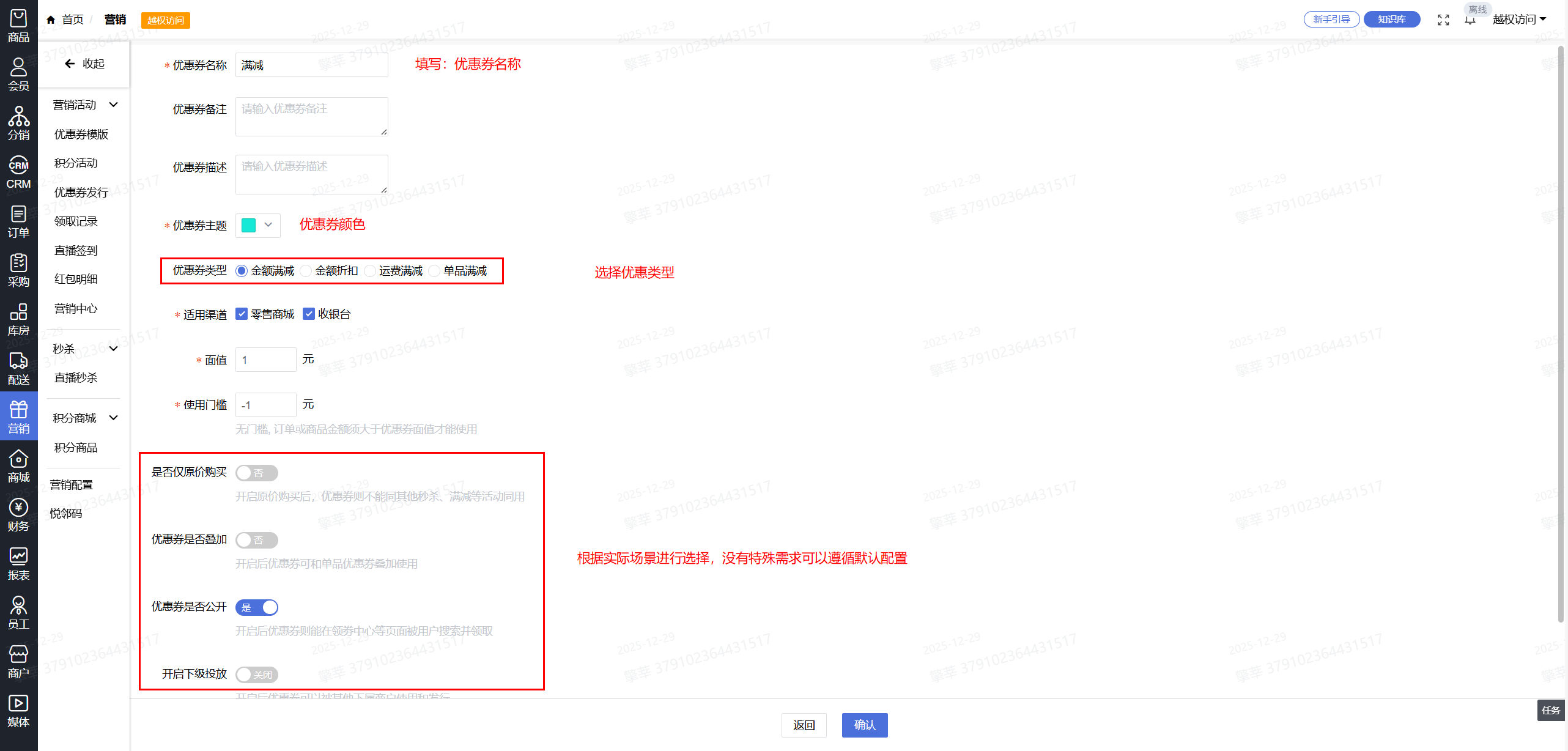Click the notification bell icon

(1470, 20)
